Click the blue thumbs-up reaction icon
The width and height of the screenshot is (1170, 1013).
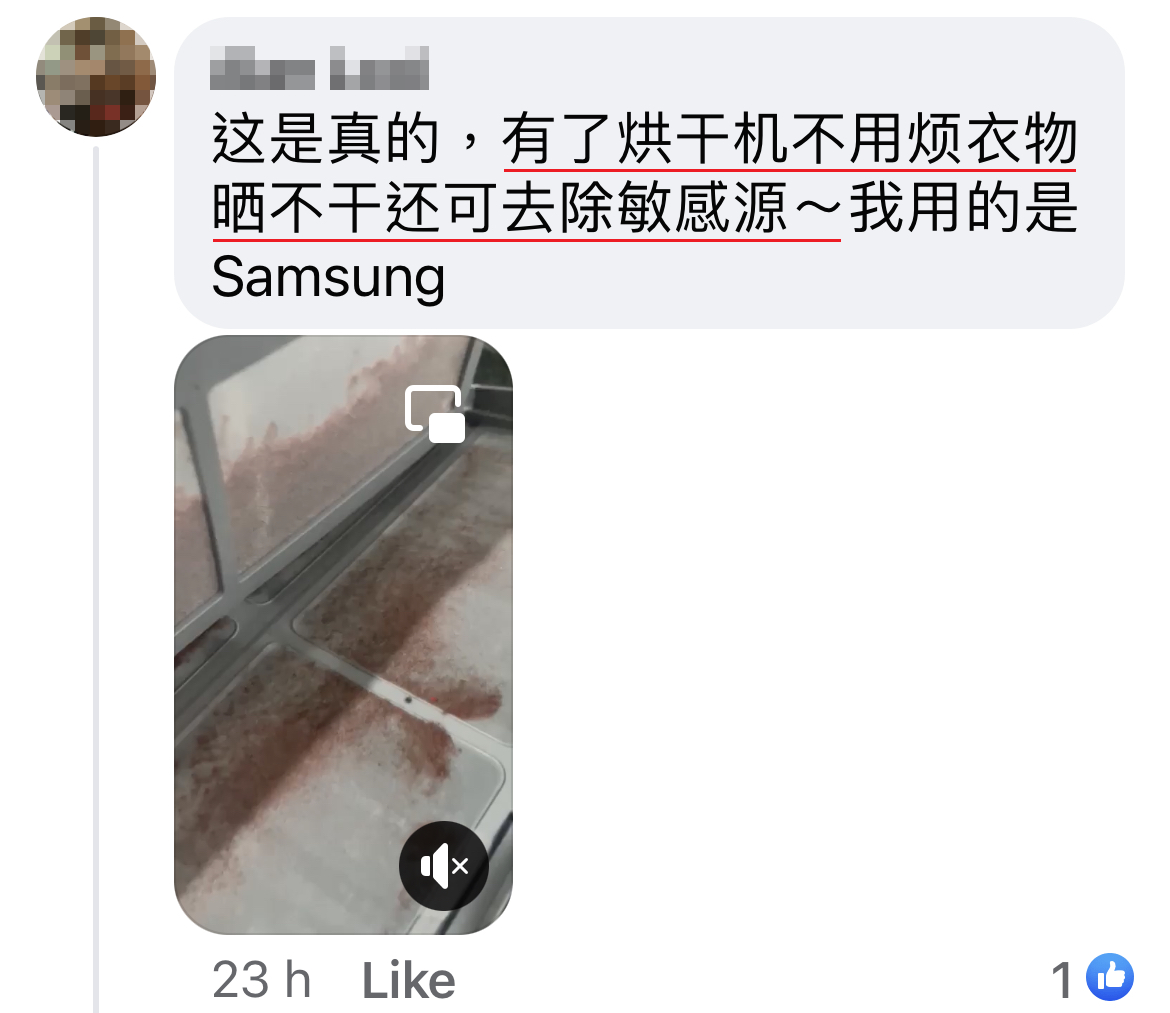(1110, 976)
